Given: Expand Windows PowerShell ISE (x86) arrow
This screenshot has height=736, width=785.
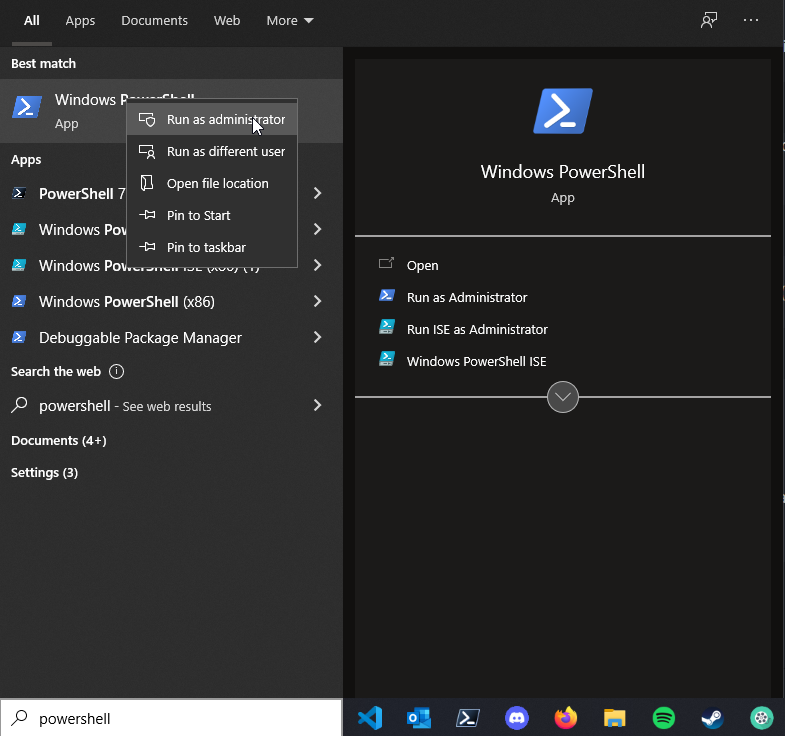Looking at the screenshot, I should (x=317, y=265).
